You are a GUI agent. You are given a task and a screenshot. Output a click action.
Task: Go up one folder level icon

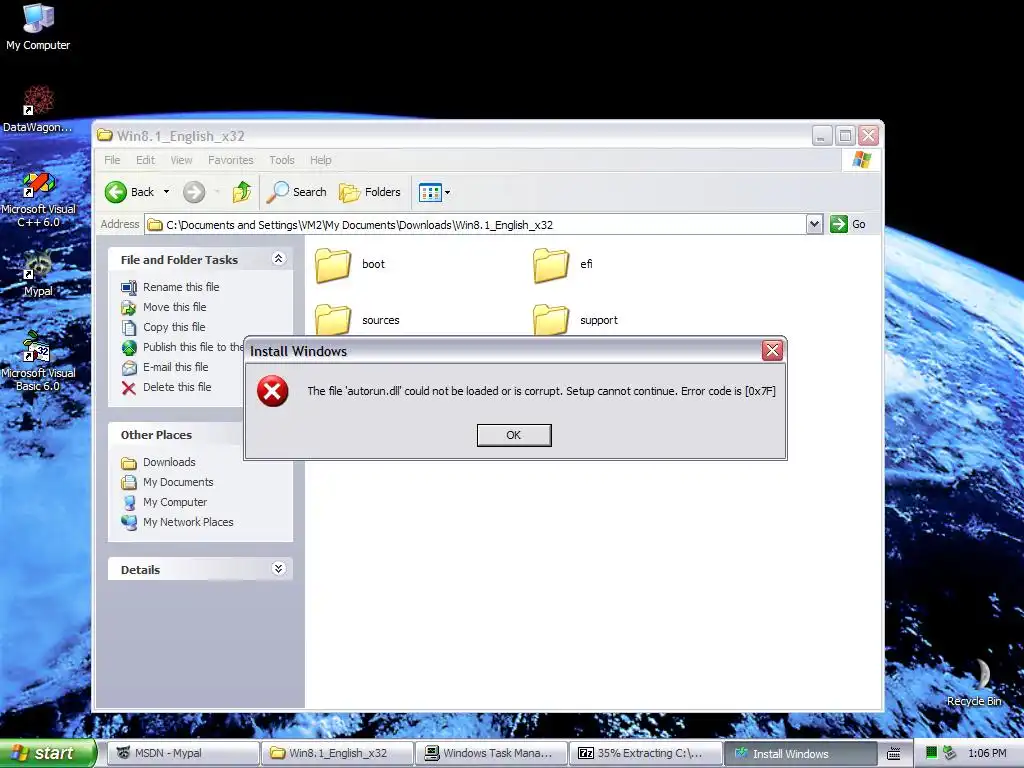(x=242, y=192)
